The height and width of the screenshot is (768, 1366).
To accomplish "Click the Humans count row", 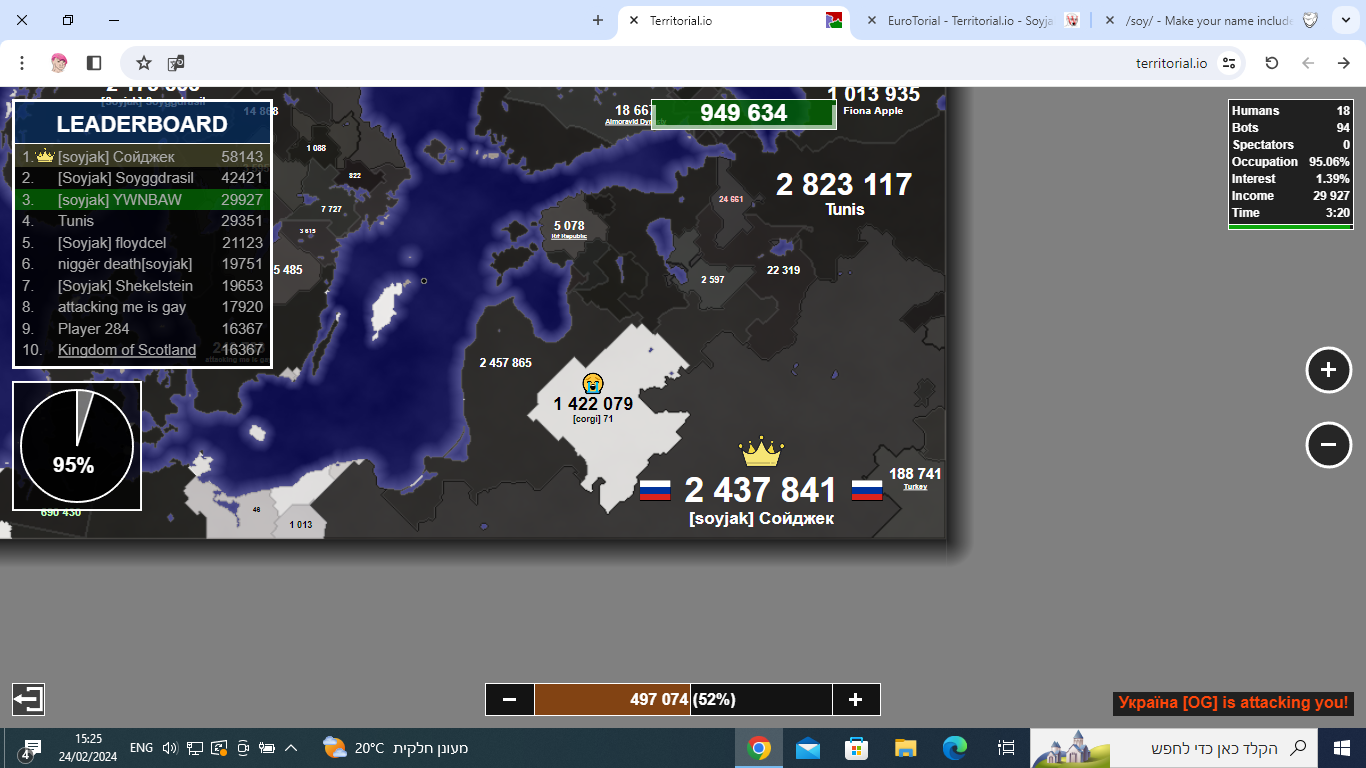I will click(1291, 111).
